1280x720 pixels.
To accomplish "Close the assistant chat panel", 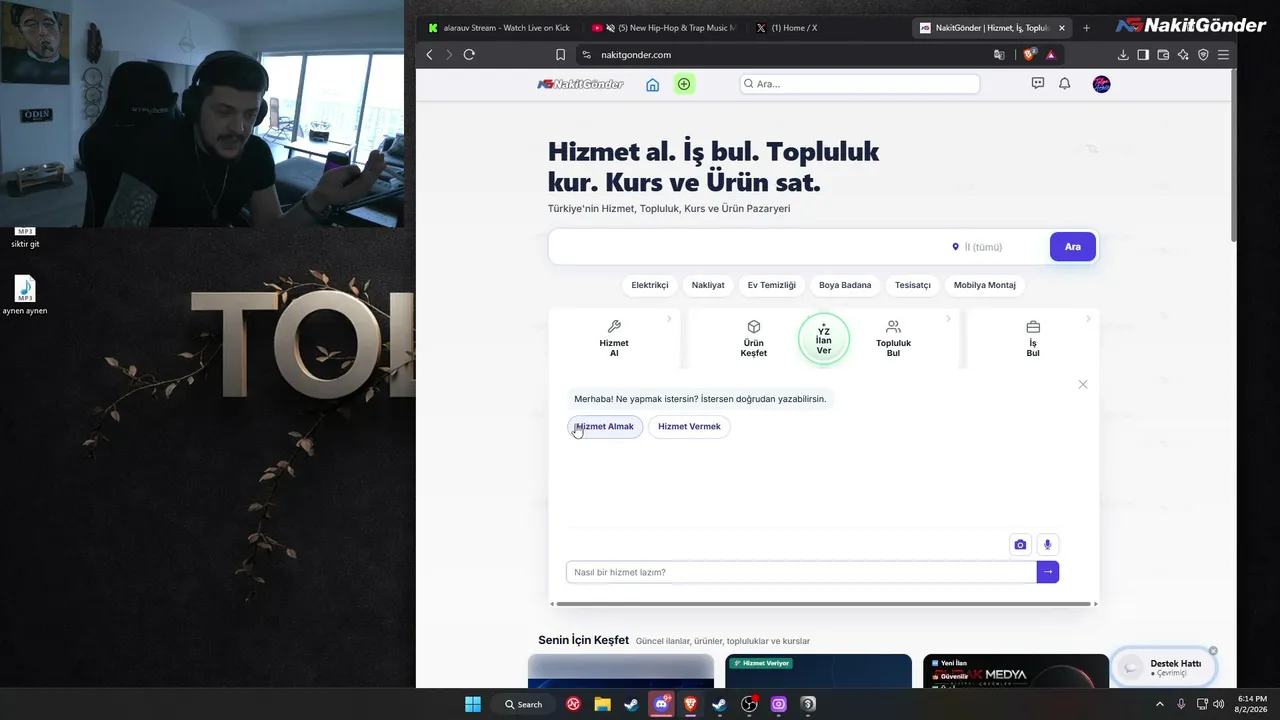I will (x=1083, y=384).
